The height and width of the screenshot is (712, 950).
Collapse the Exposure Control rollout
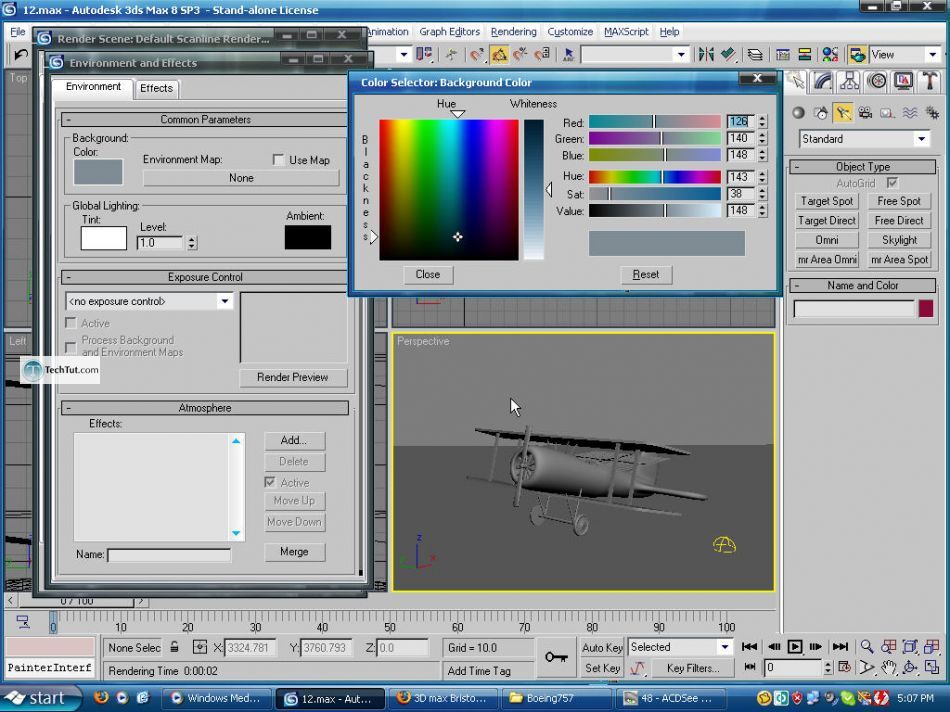205,277
